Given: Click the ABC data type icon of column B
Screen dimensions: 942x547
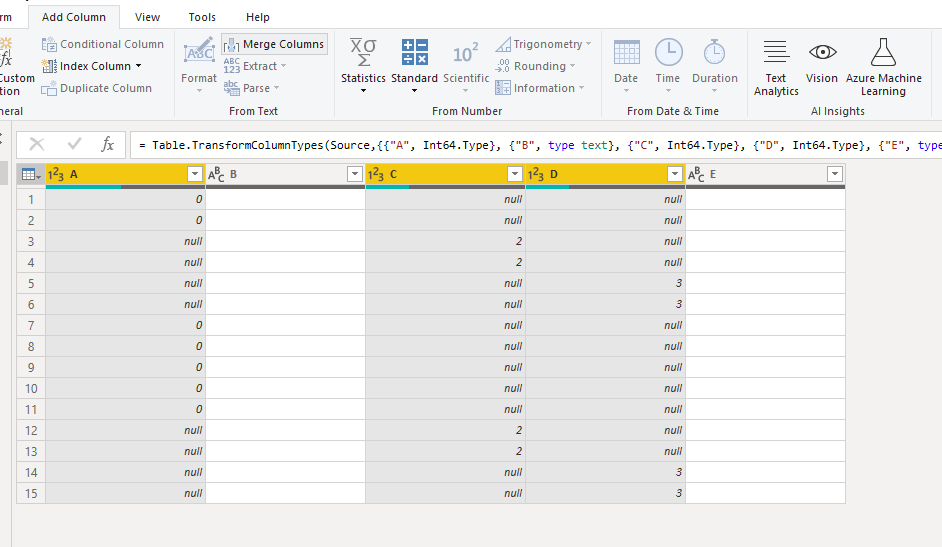Looking at the screenshot, I should pyautogui.click(x=216, y=174).
